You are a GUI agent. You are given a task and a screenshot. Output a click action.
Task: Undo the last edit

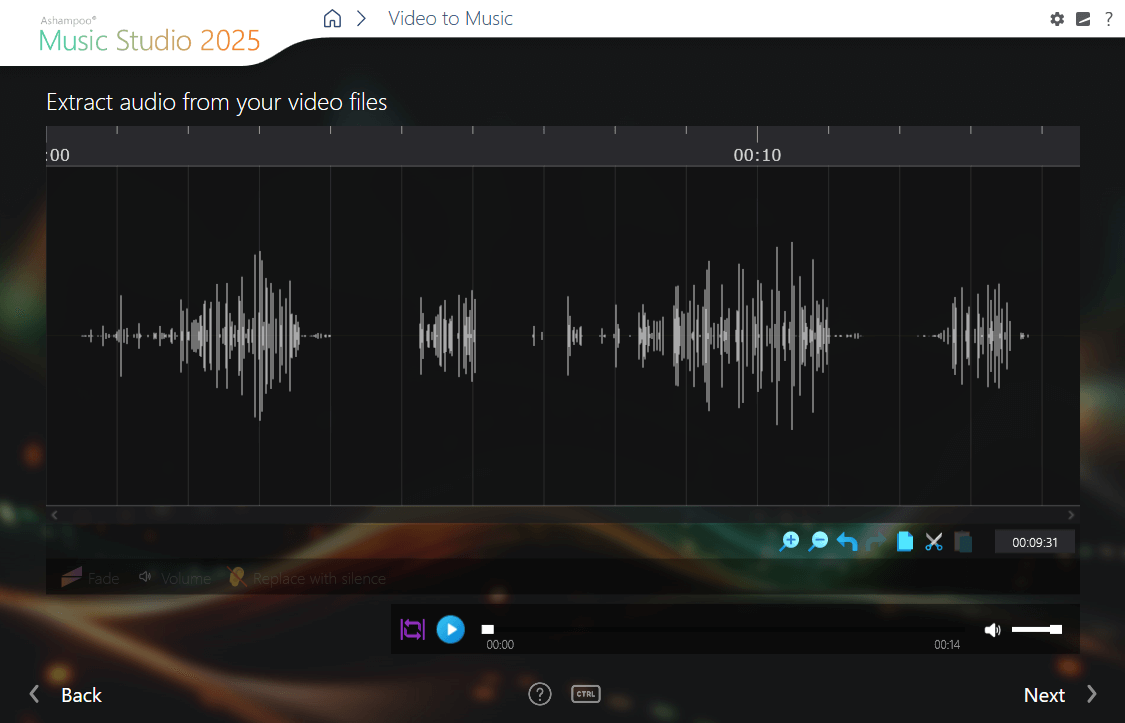point(847,541)
